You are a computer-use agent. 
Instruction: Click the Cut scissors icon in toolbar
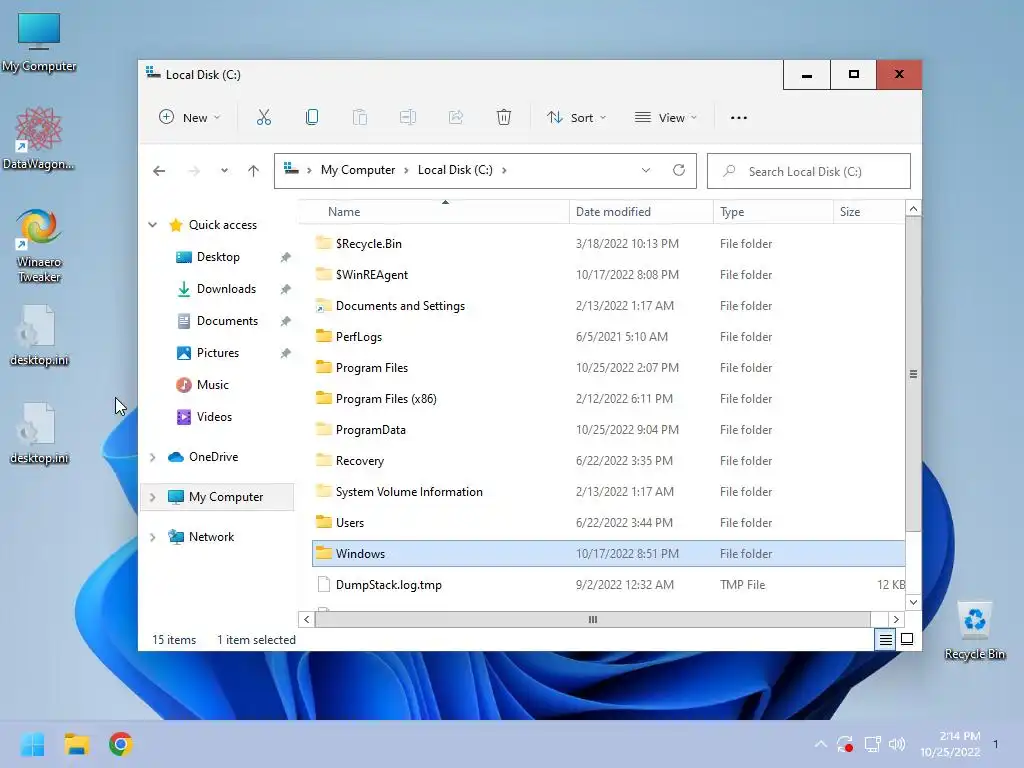pos(264,118)
